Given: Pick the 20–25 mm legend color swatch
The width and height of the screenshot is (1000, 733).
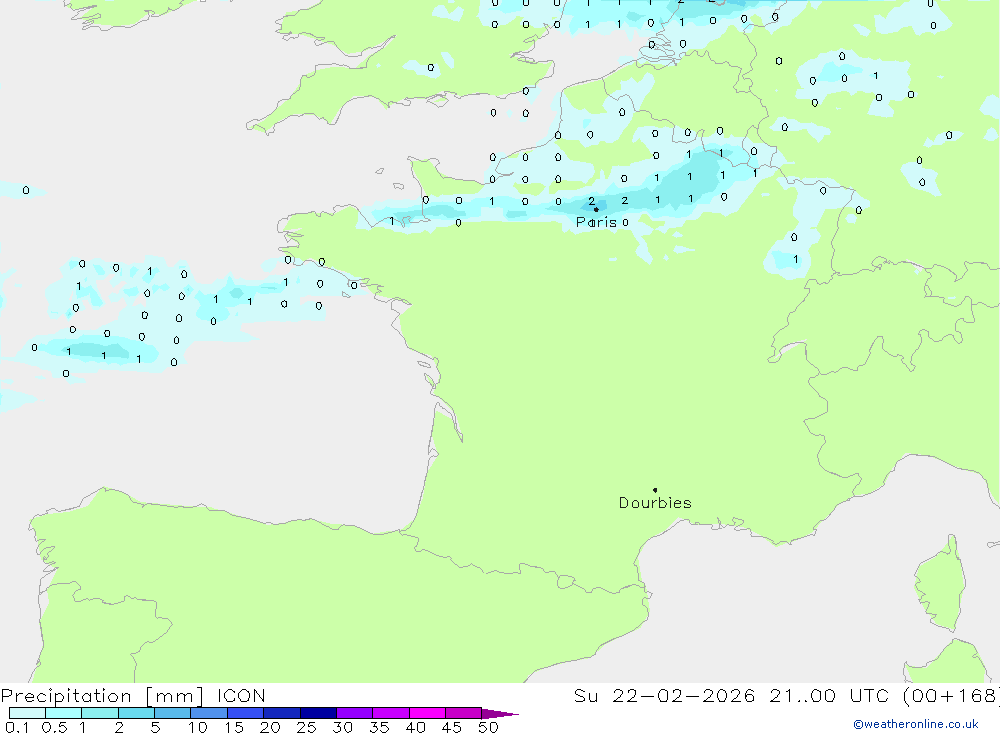Looking at the screenshot, I should coord(281,713).
